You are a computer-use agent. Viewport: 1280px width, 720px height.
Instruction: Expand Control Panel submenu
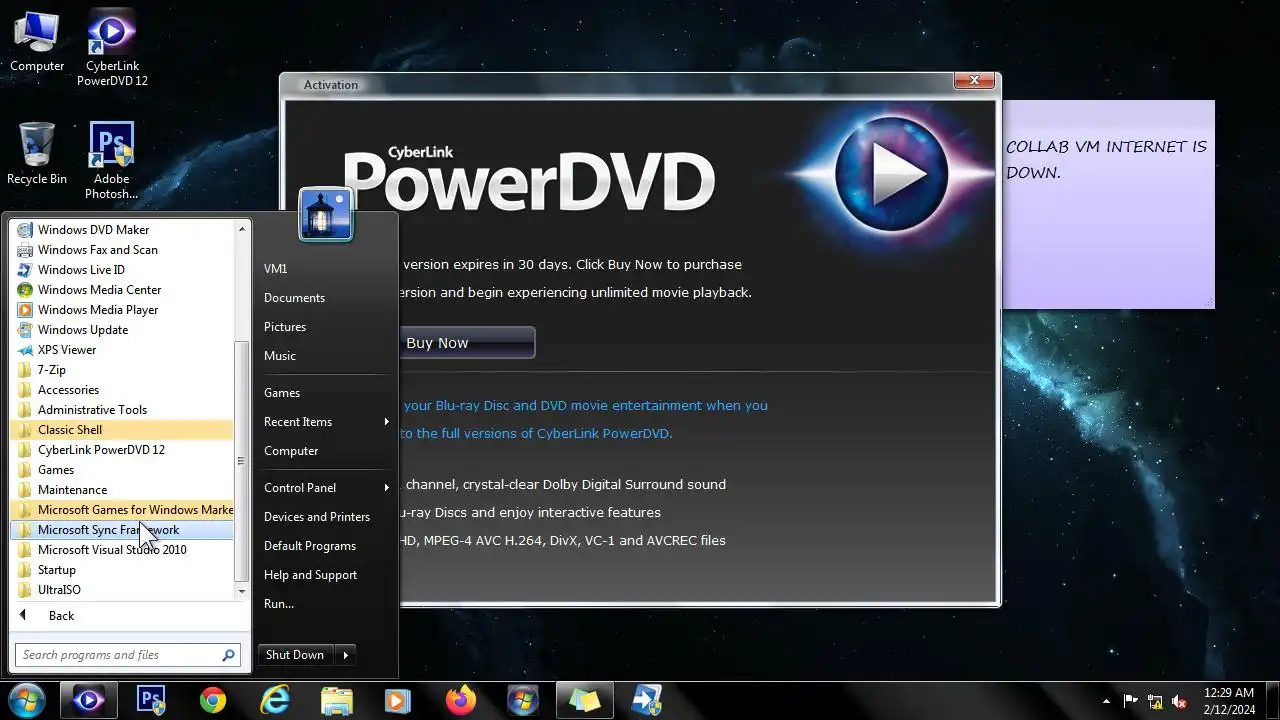pyautogui.click(x=325, y=487)
